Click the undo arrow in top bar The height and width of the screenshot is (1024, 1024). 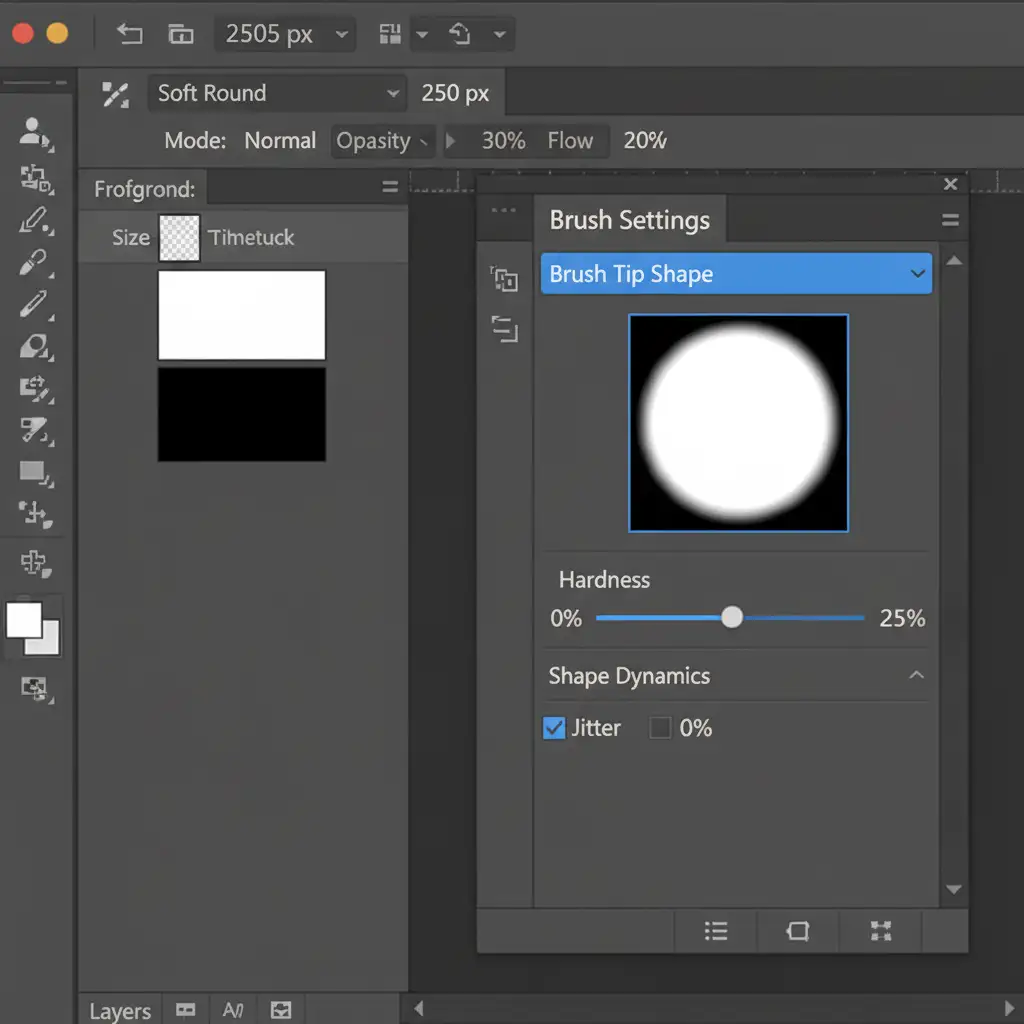point(129,35)
